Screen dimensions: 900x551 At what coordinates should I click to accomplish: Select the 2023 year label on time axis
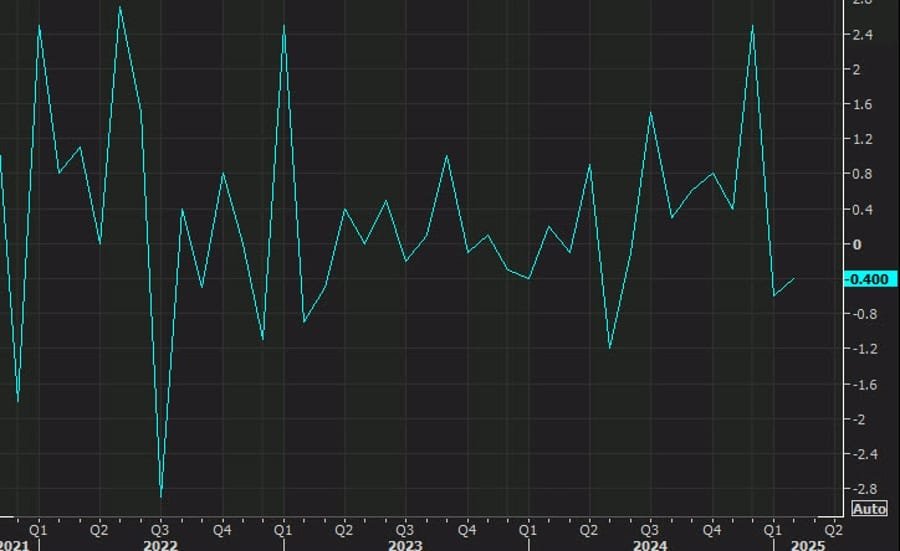click(405, 545)
